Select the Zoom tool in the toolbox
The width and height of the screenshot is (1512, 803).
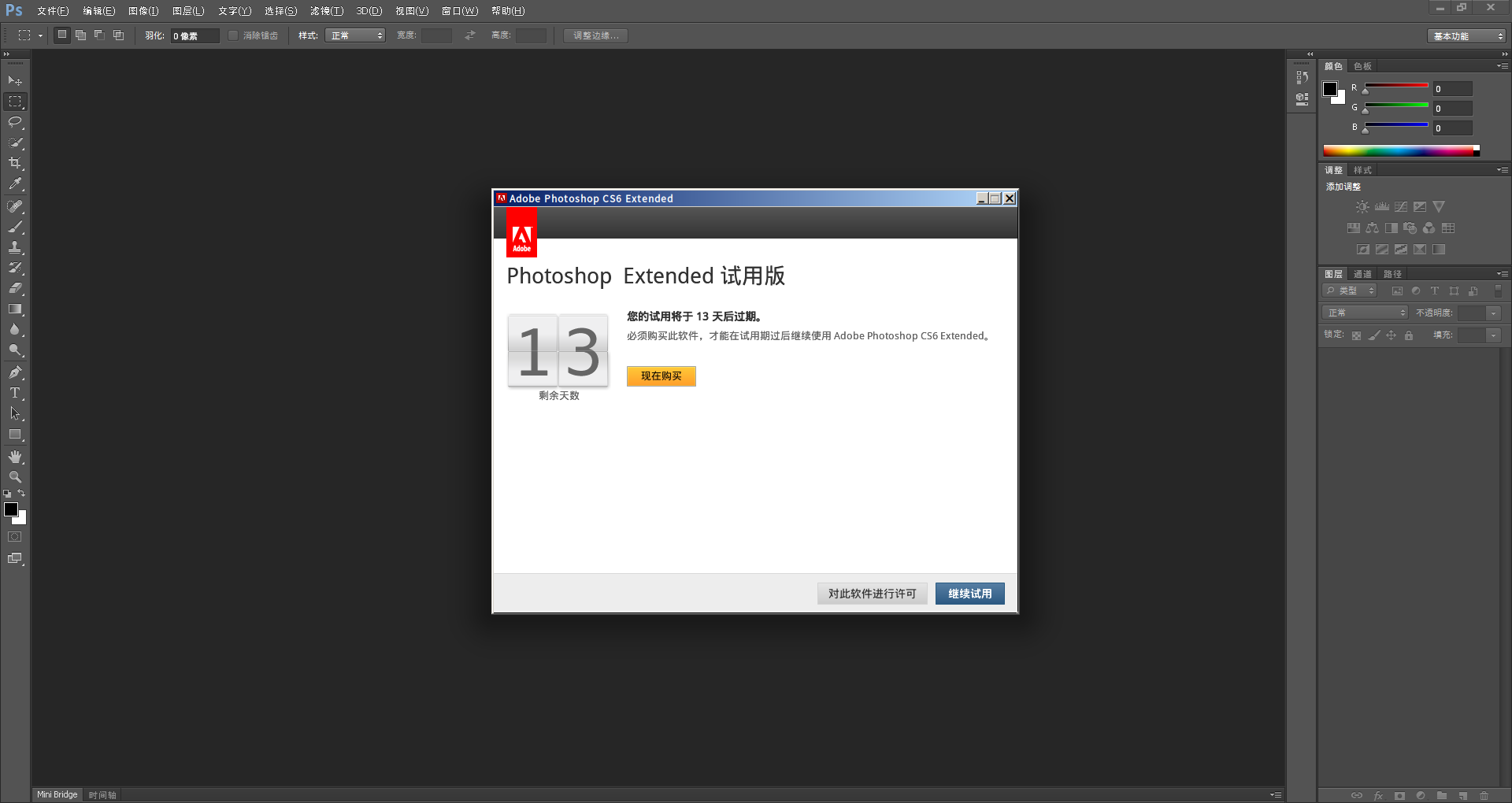pos(15,477)
